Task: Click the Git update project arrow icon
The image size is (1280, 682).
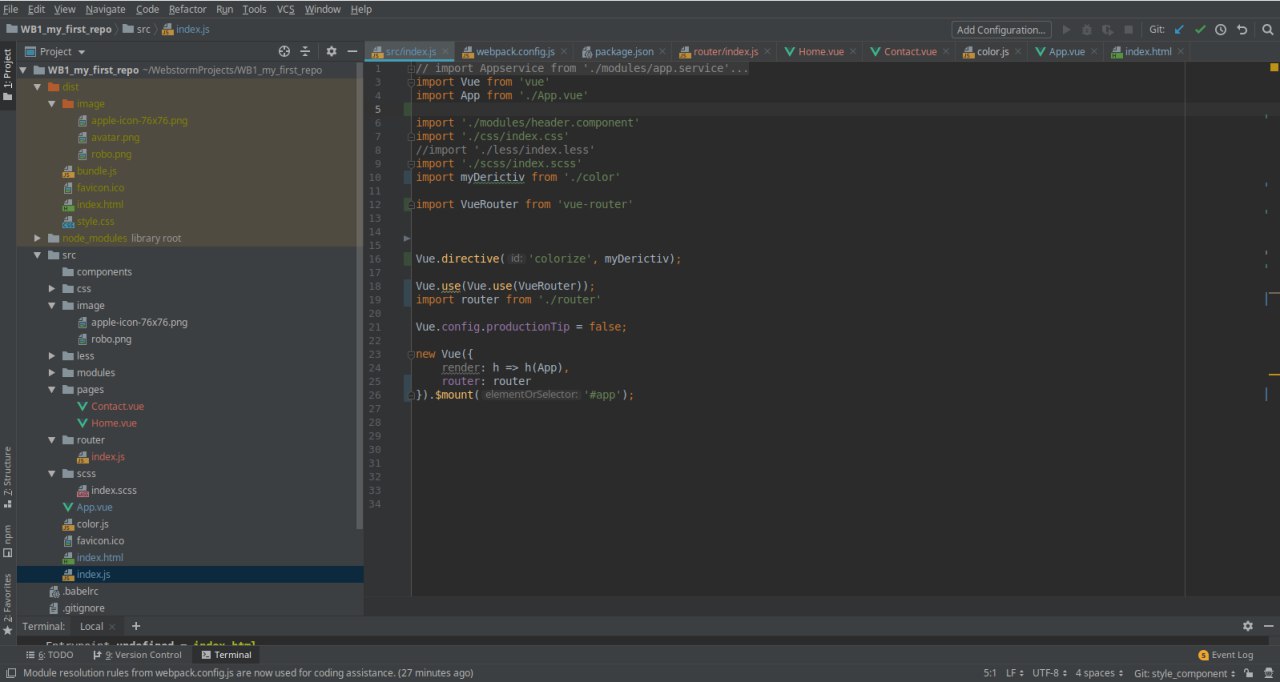Action: [1180, 30]
